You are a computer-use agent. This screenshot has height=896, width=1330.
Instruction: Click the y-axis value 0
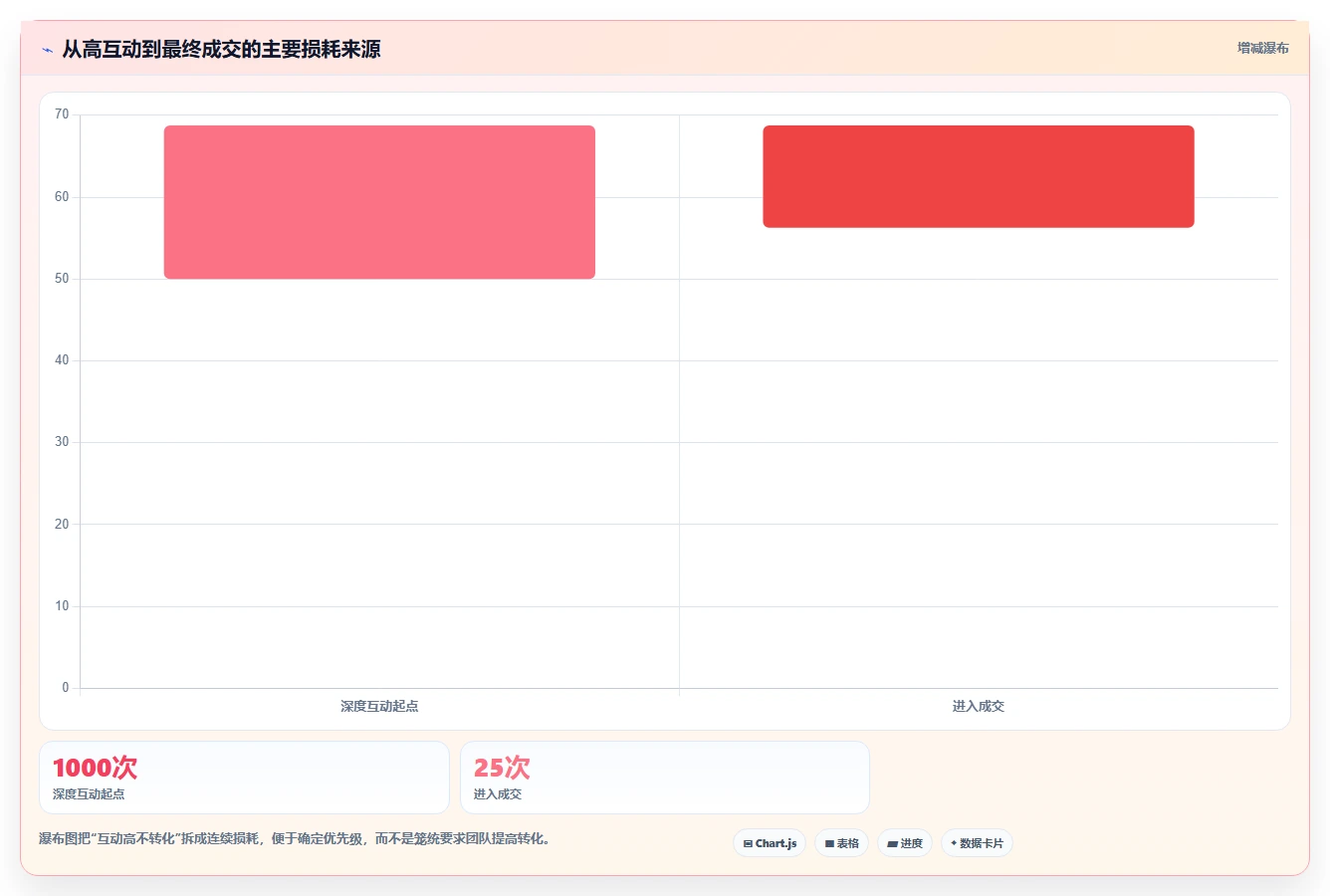66,688
